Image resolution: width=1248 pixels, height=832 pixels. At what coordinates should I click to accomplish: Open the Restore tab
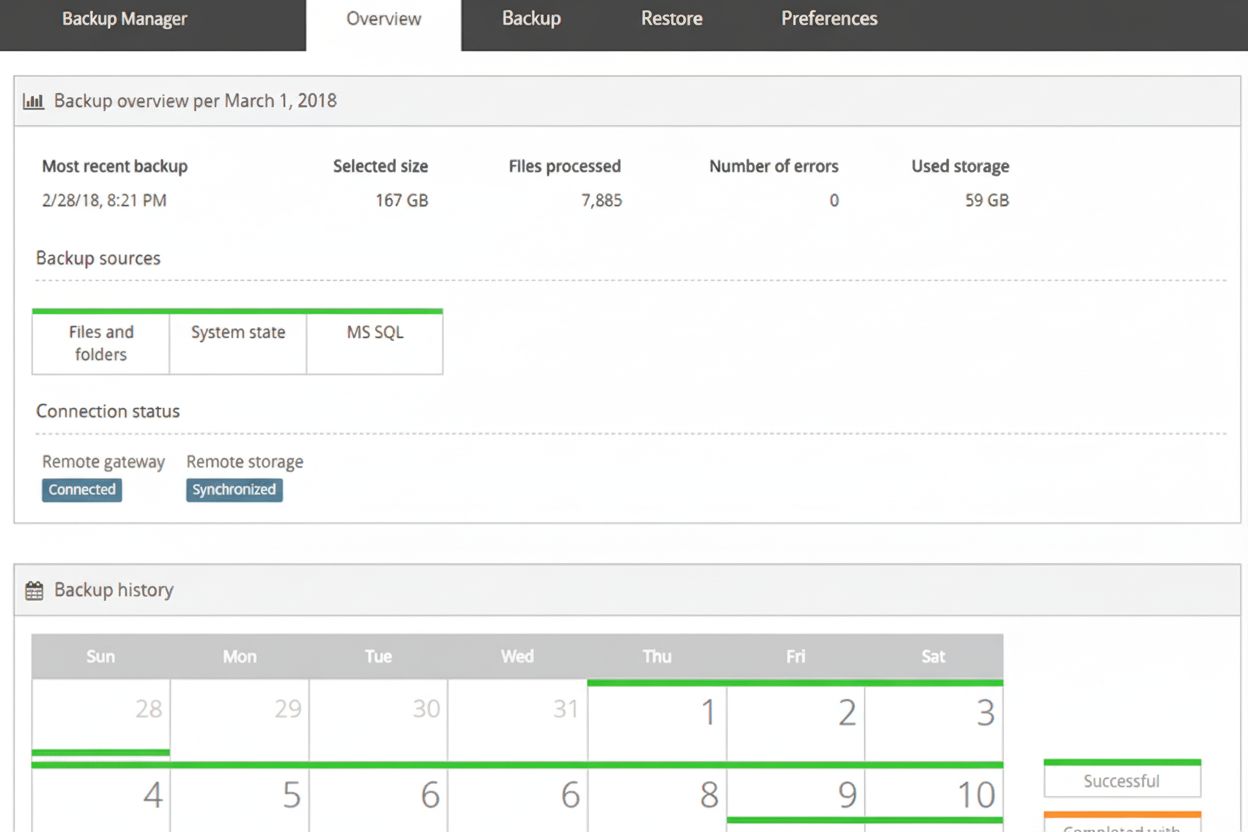point(671,18)
